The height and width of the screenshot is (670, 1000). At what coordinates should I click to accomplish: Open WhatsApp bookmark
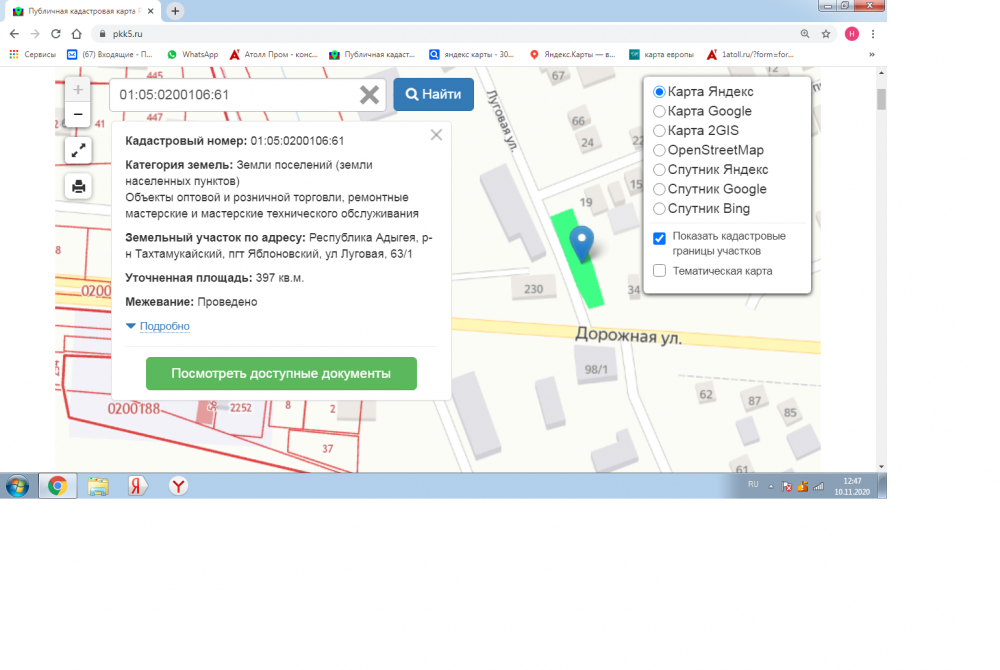[193, 54]
